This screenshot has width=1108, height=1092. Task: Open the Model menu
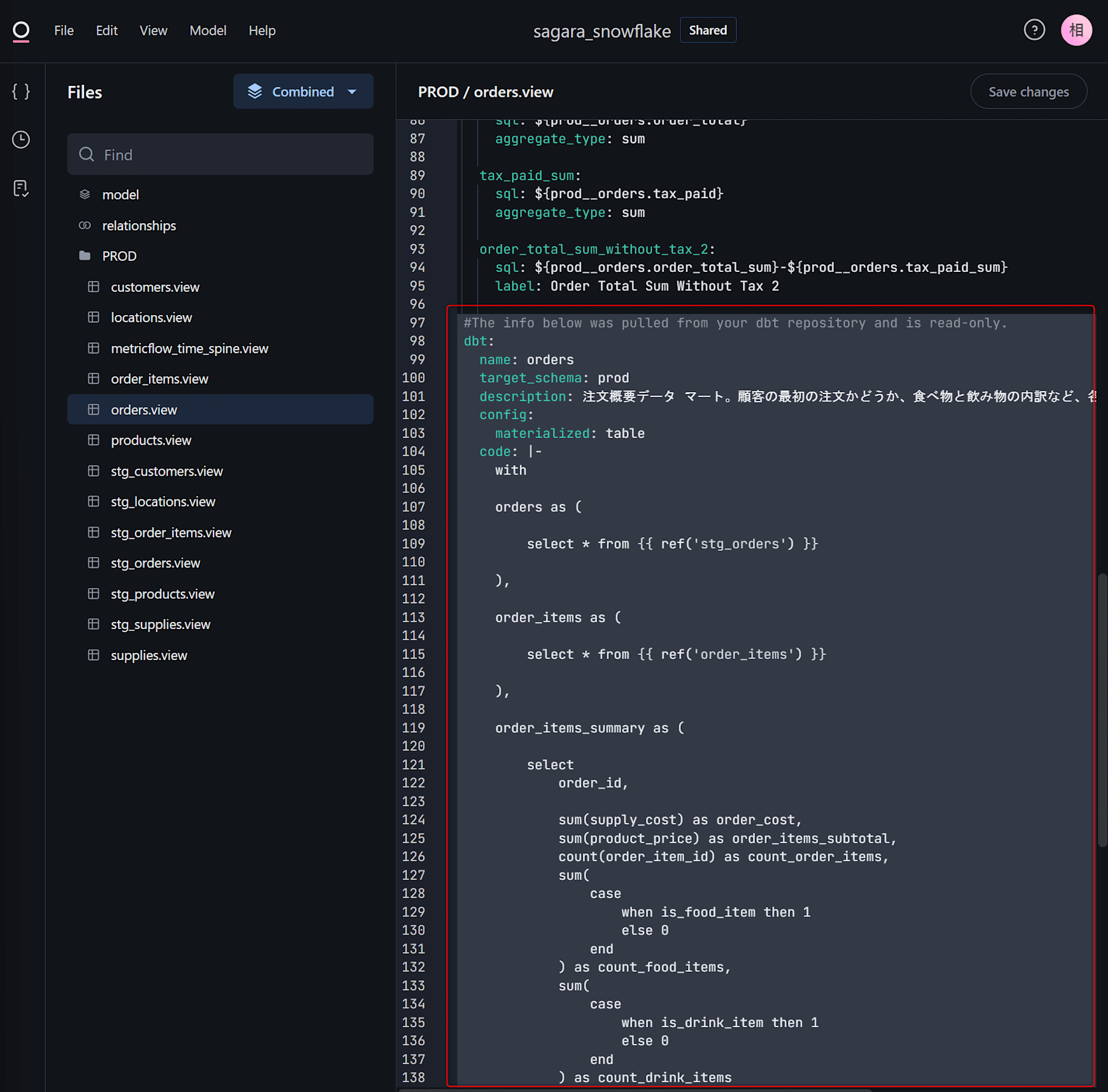click(x=208, y=30)
